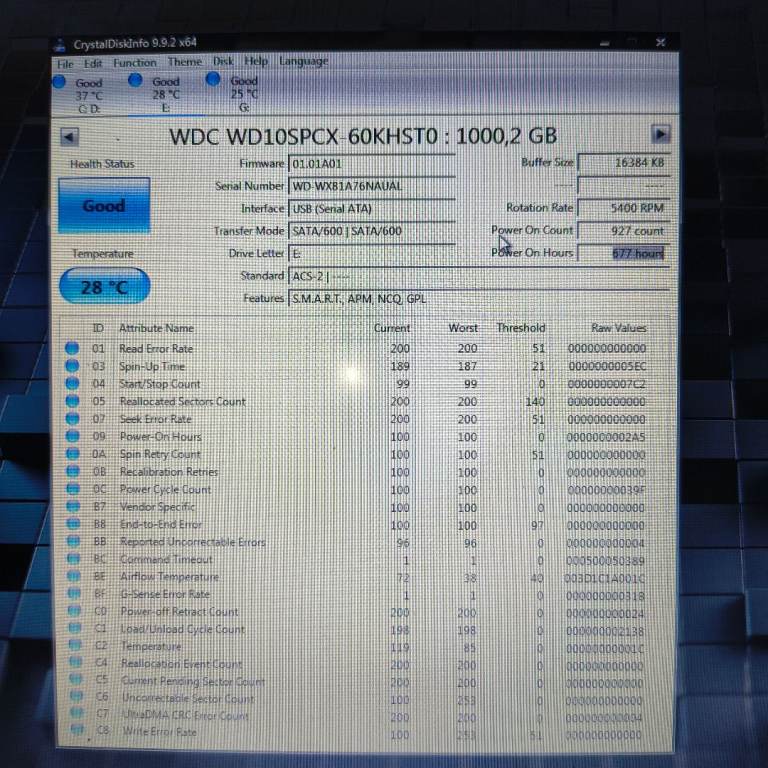Click the Transfer Mode field SATA/600
768x768 pixels.
coord(372,231)
